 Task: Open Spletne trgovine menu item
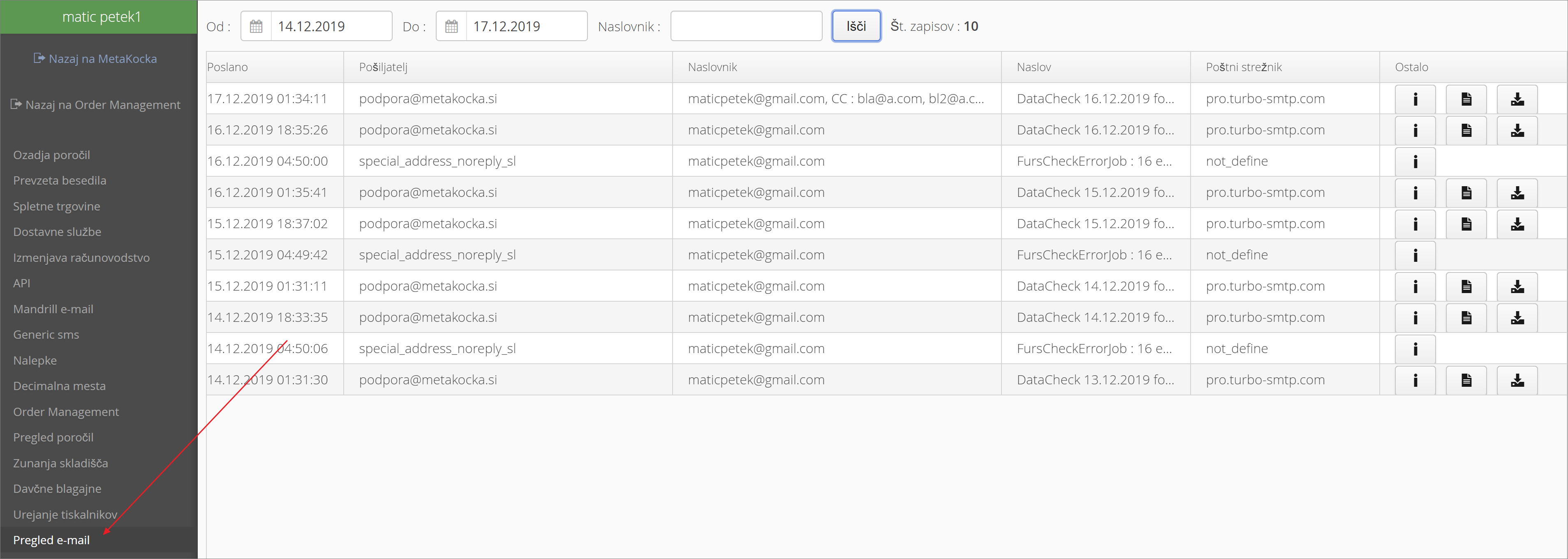point(57,206)
